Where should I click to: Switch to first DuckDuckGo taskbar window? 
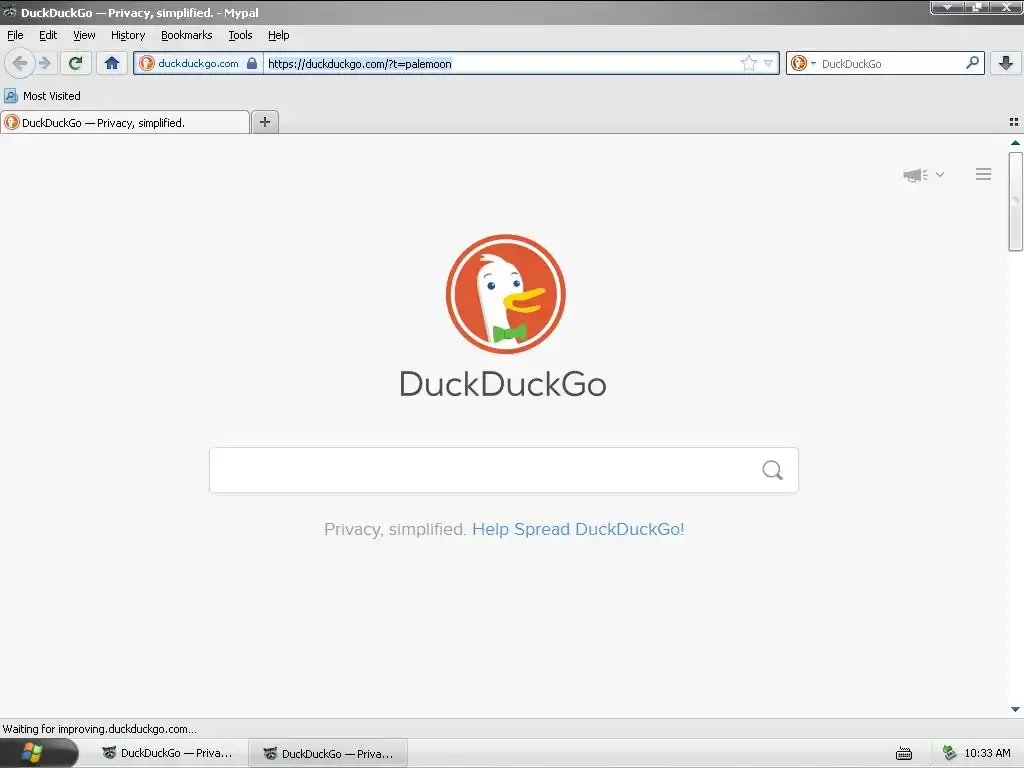coord(168,754)
